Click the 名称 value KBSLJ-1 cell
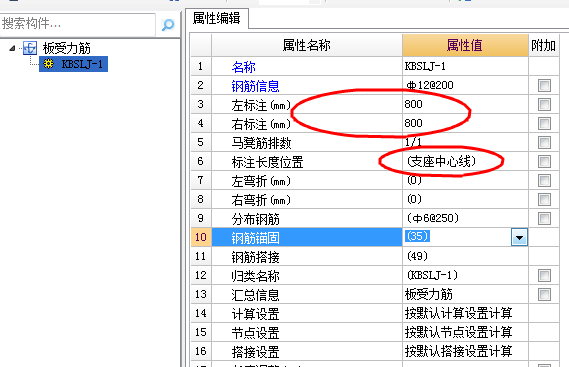The height and width of the screenshot is (367, 569). (x=465, y=66)
